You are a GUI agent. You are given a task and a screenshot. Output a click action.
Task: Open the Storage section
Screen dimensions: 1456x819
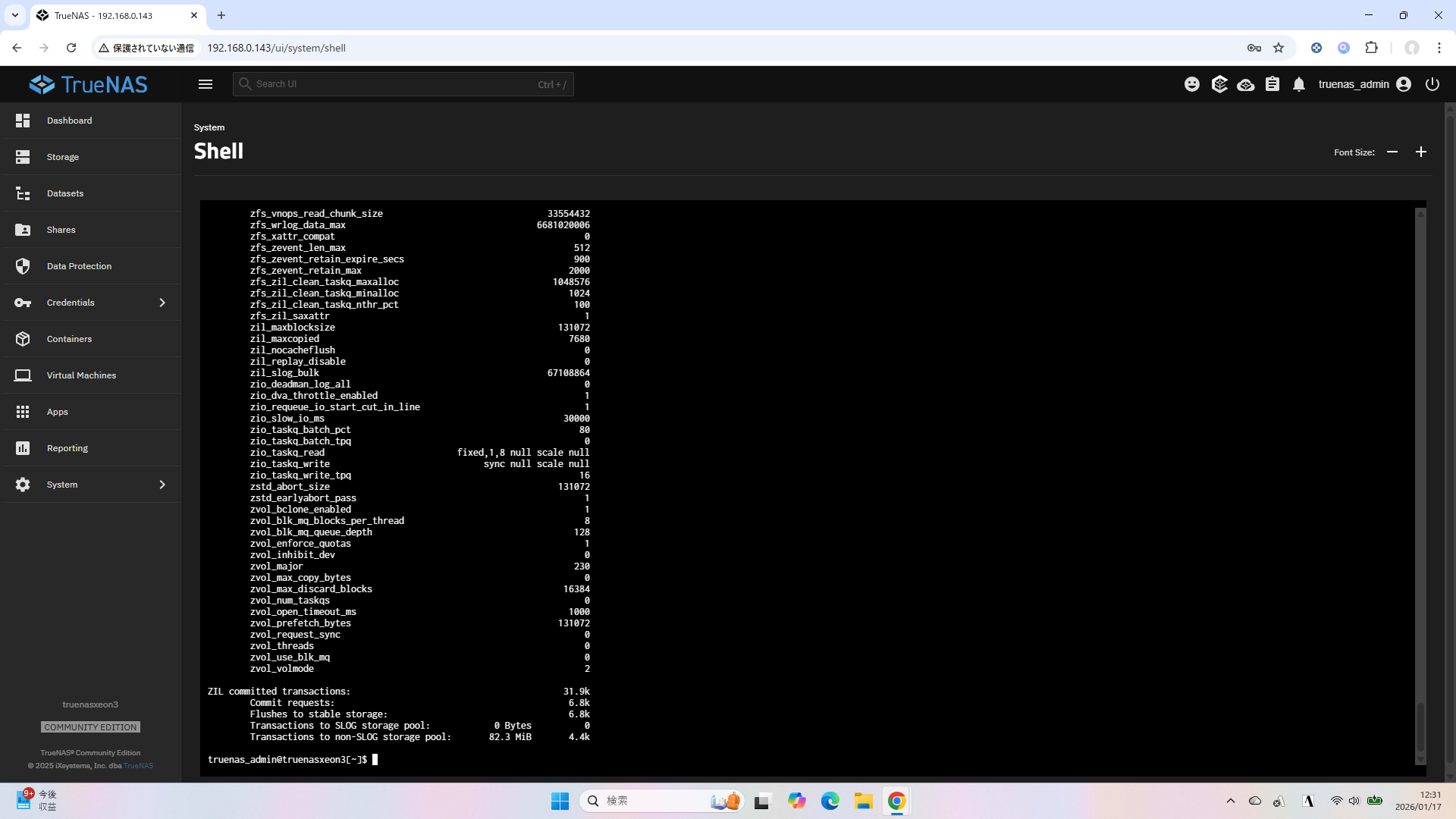(63, 157)
